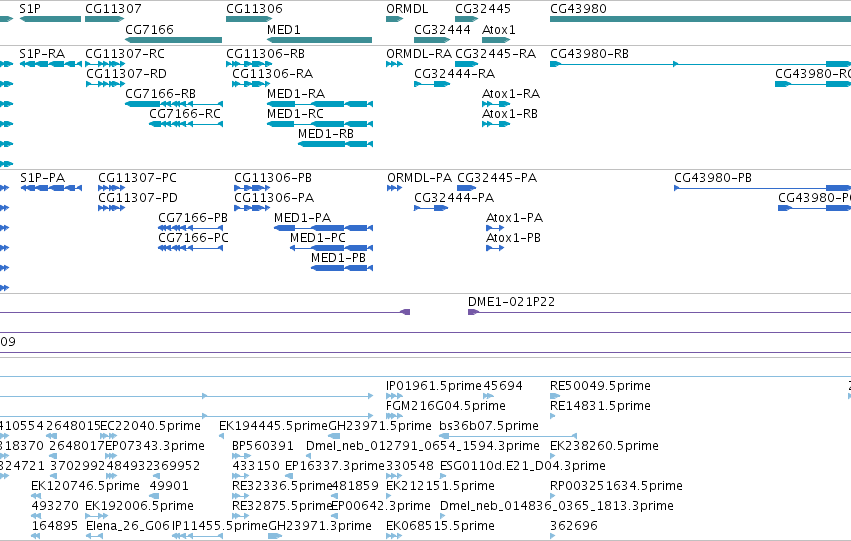Select protein MED1-PA
Image resolution: width=851 pixels, height=541 pixels.
(323, 228)
